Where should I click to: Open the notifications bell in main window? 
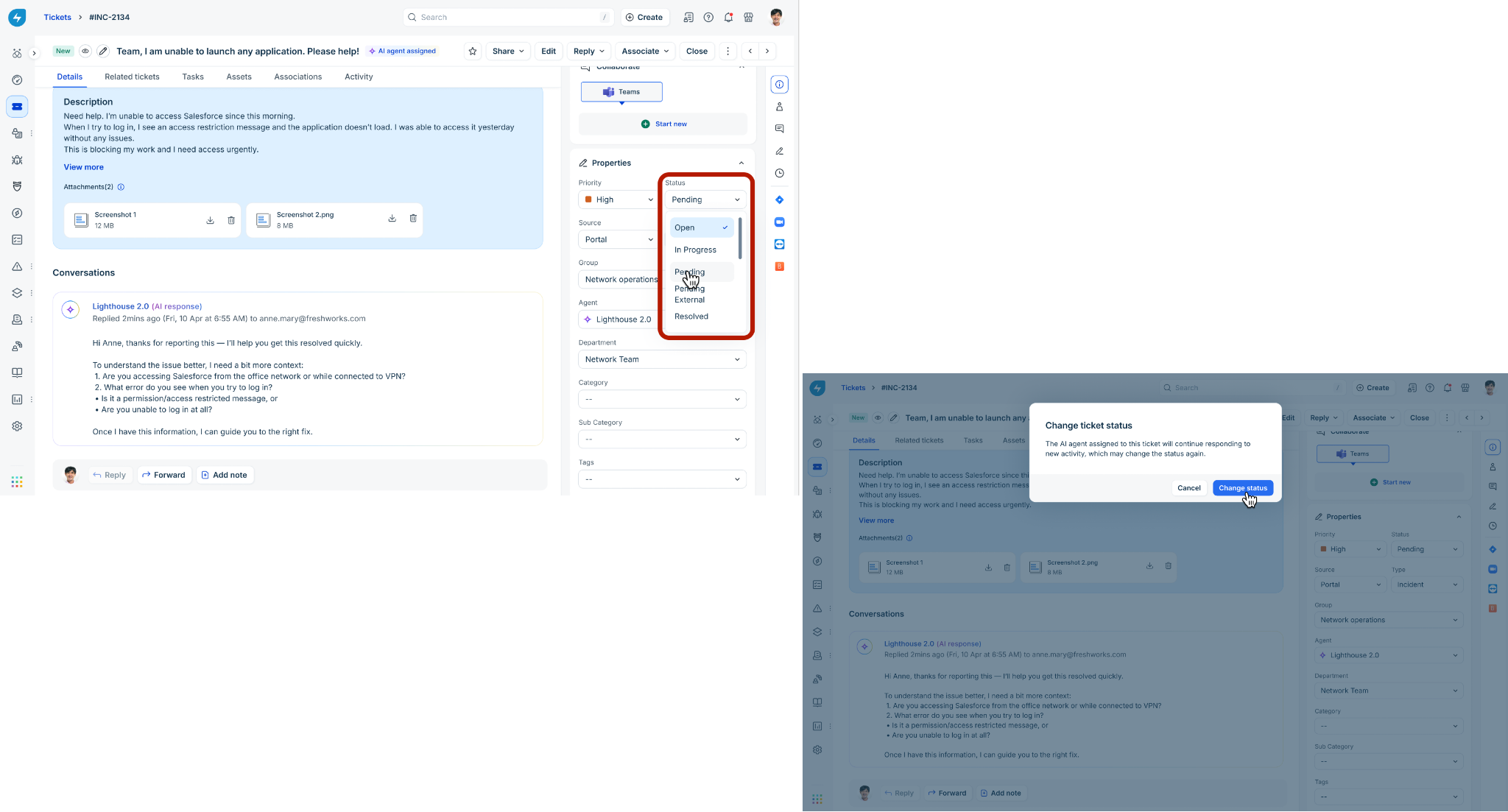click(x=728, y=18)
